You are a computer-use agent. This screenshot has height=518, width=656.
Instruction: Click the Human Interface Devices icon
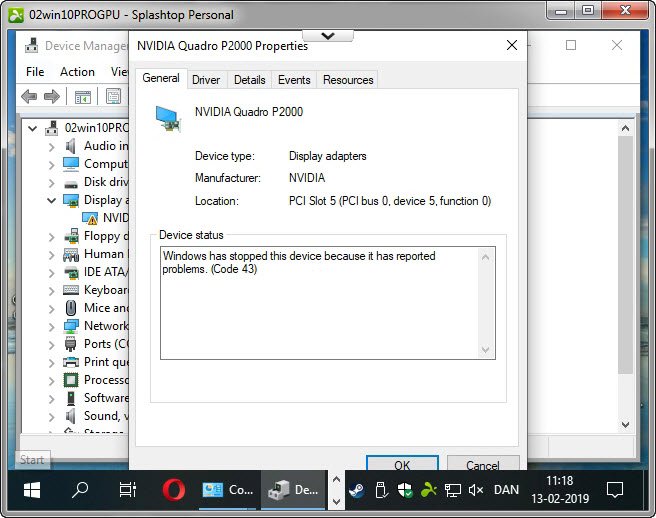[x=71, y=254]
